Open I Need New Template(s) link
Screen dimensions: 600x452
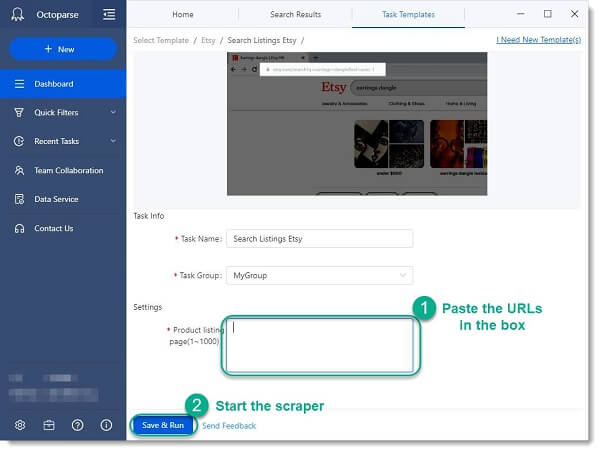pos(538,40)
